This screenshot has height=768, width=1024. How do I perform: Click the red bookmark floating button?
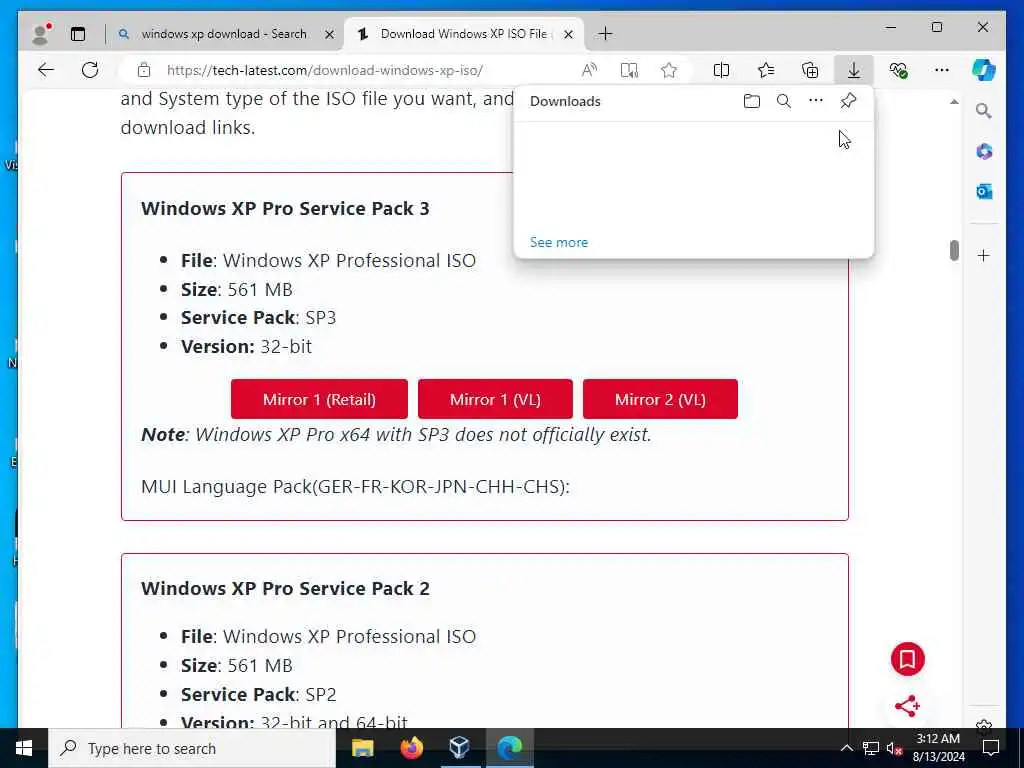pyautogui.click(x=907, y=659)
